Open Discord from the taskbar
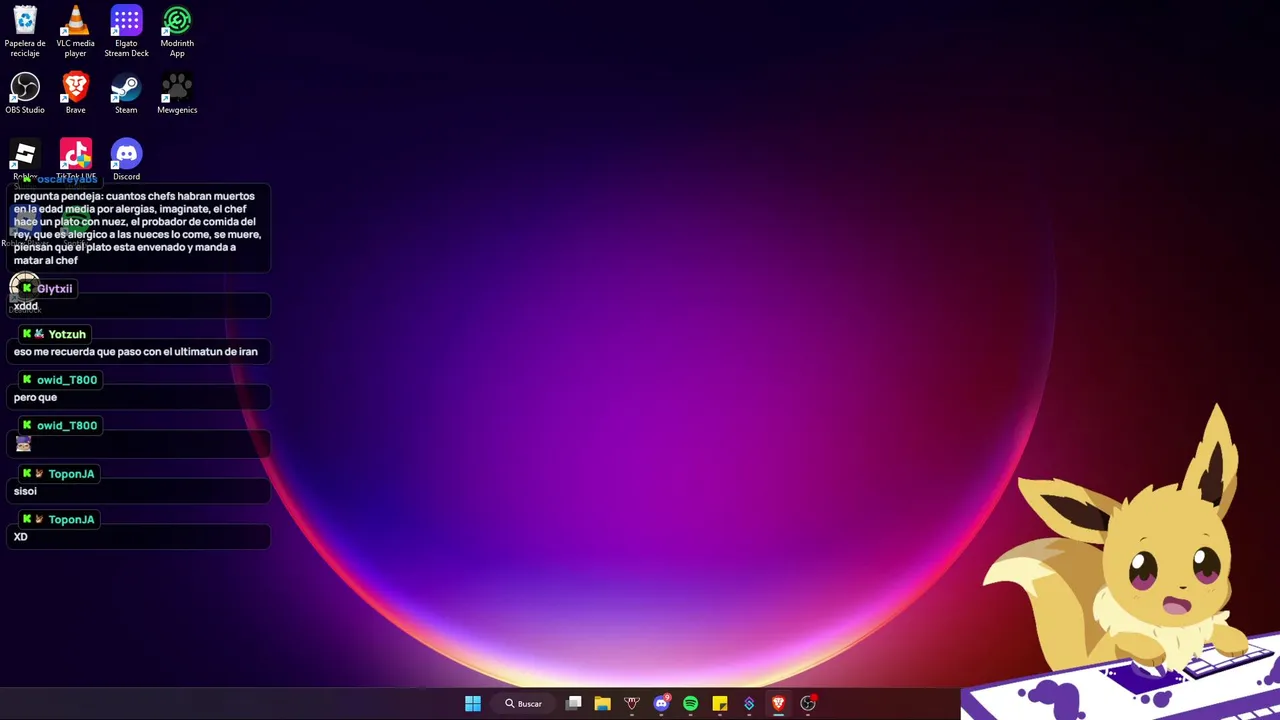Screen dimensions: 1280x720 [x=661, y=703]
